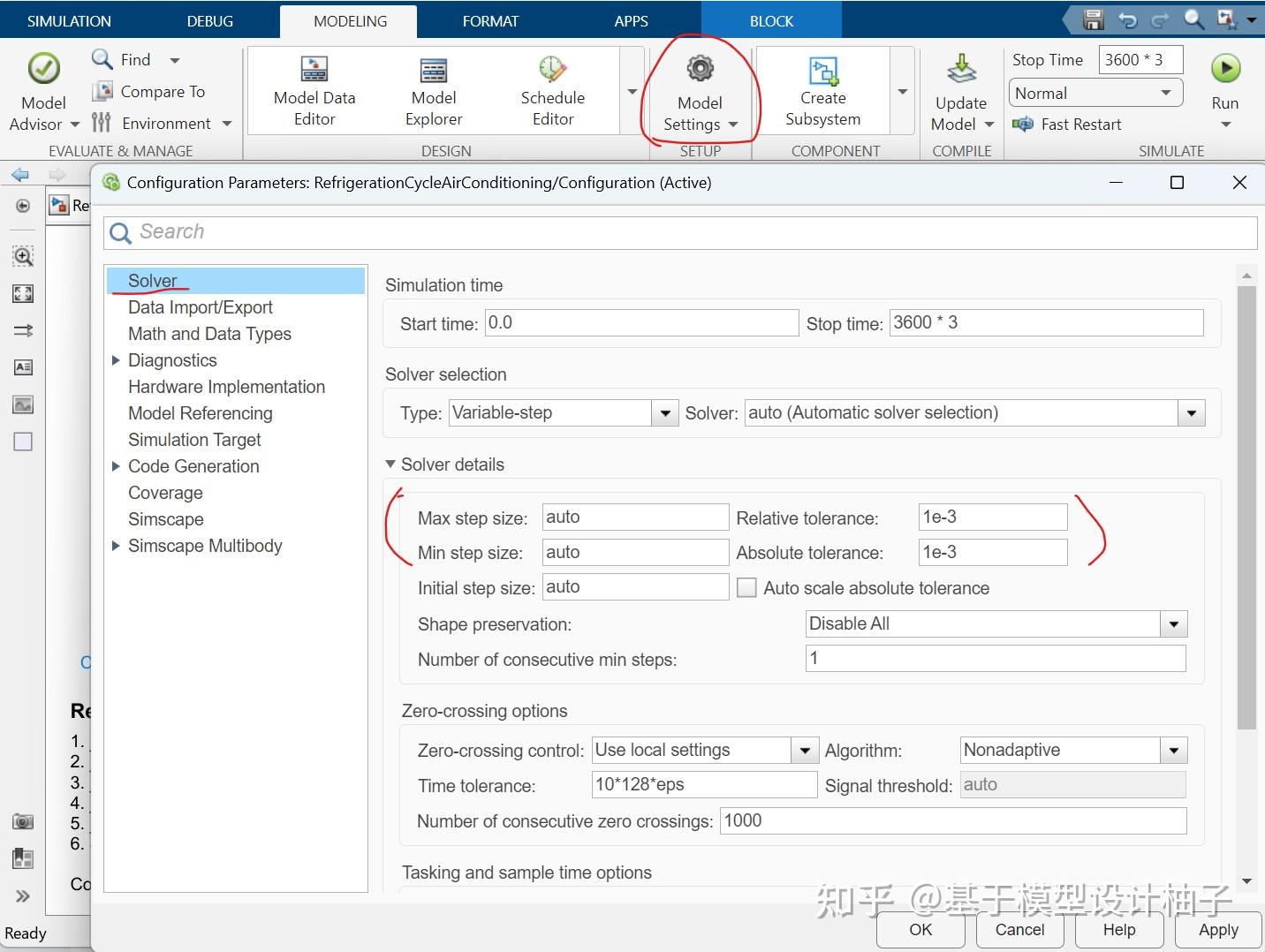Image resolution: width=1265 pixels, height=952 pixels.
Task: Collapse the Solver details section
Action: [x=390, y=465]
